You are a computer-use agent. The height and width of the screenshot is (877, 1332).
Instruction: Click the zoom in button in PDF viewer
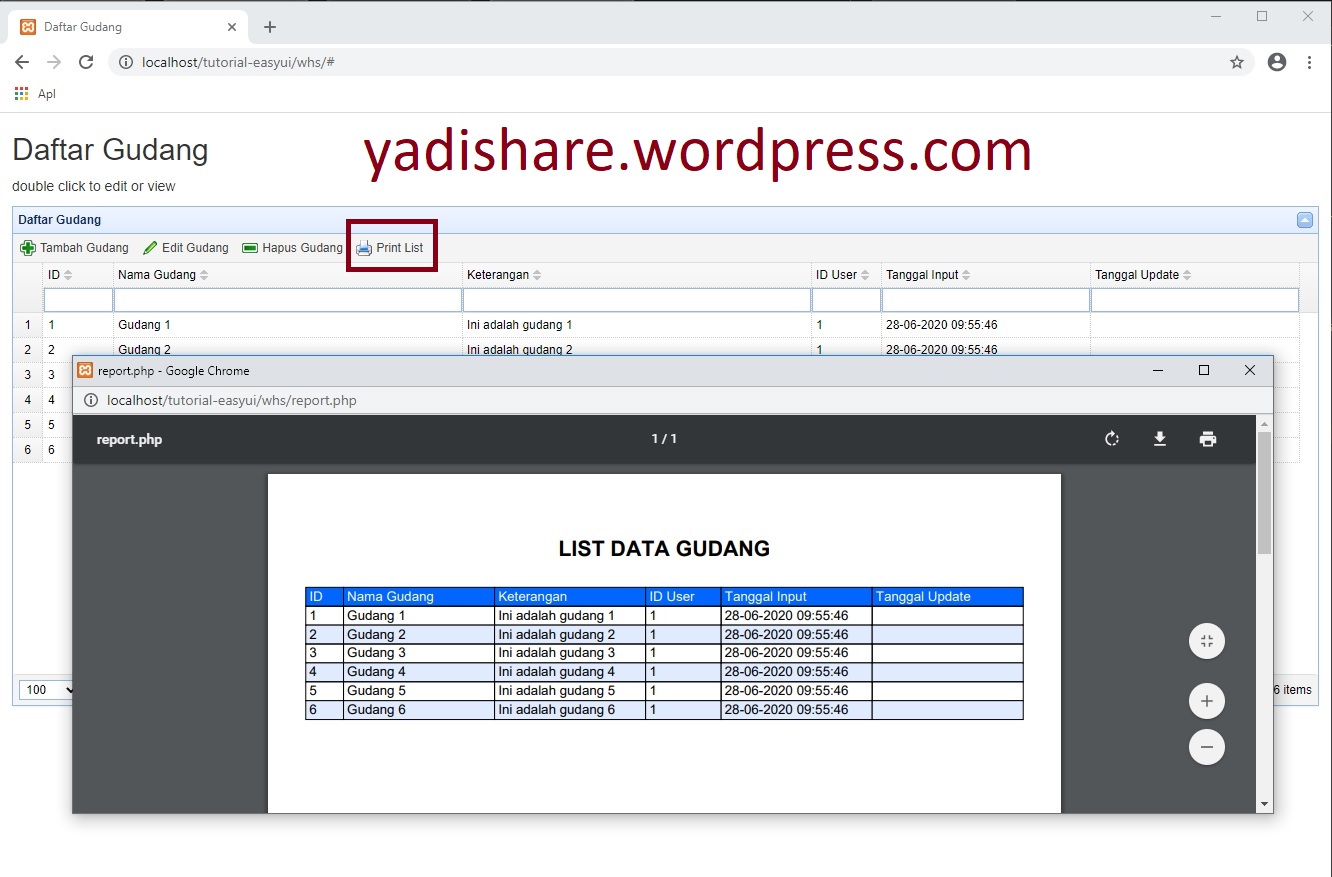click(1207, 701)
